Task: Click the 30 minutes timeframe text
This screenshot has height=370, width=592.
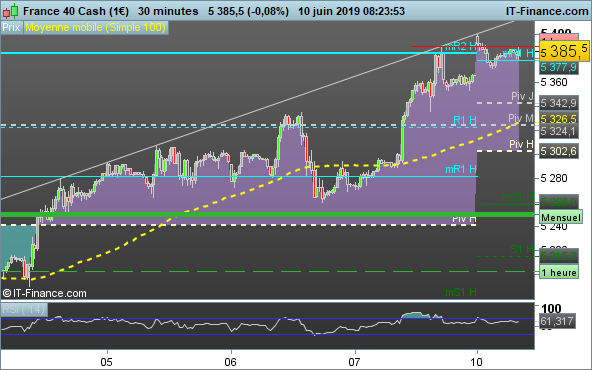Action: pos(168,11)
